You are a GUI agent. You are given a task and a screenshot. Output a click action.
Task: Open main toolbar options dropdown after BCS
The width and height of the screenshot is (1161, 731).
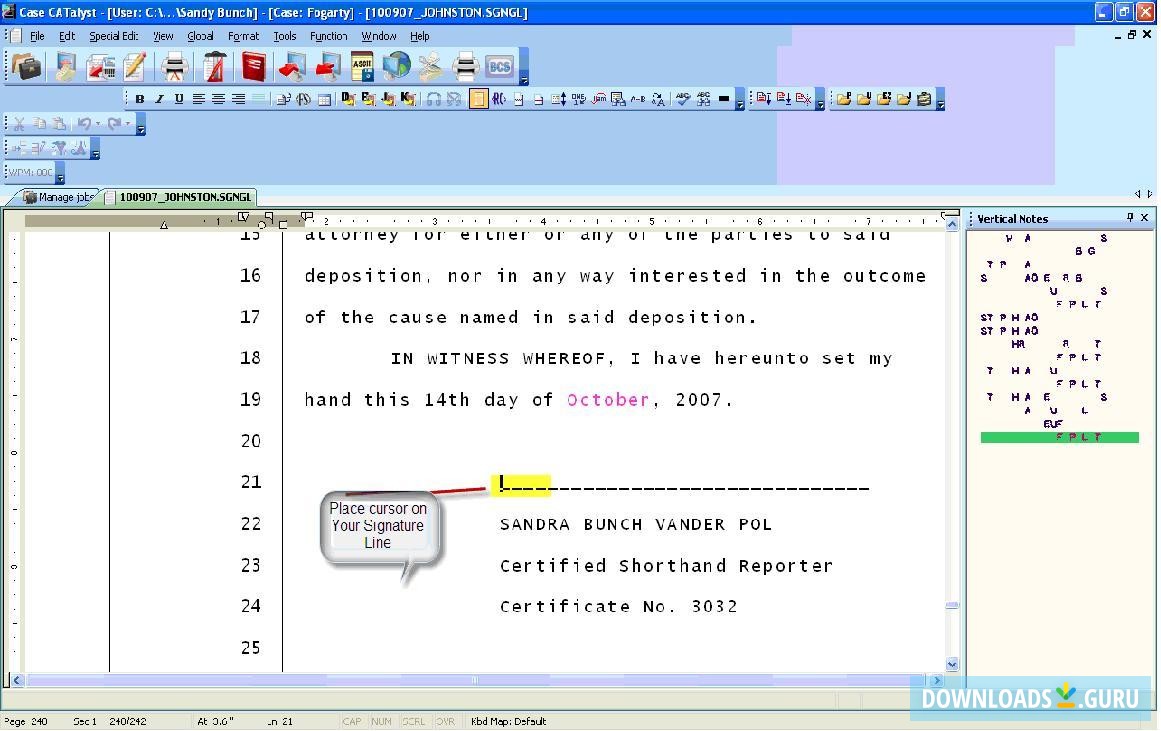pos(523,67)
